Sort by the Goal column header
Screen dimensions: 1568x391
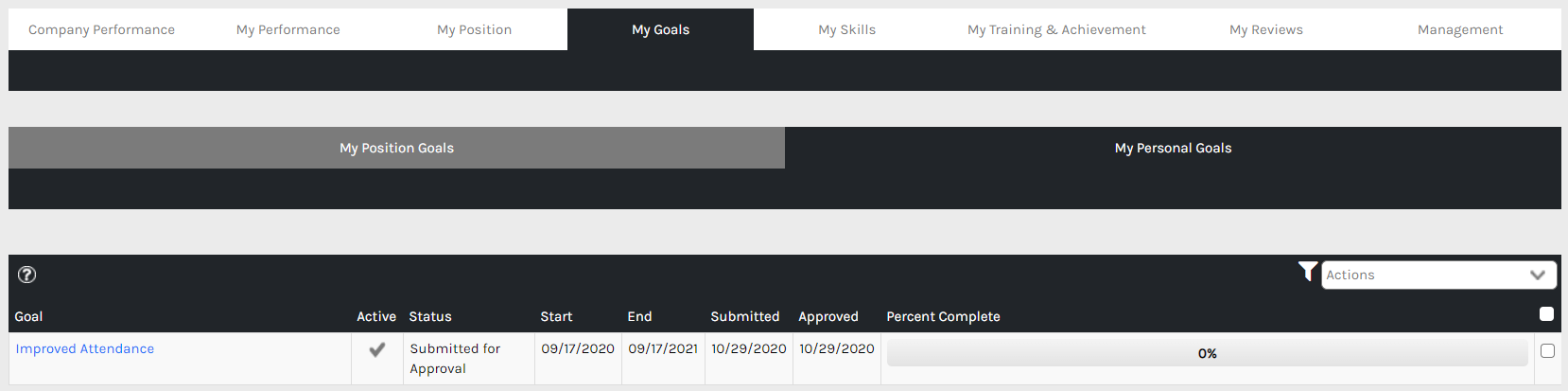click(x=29, y=316)
